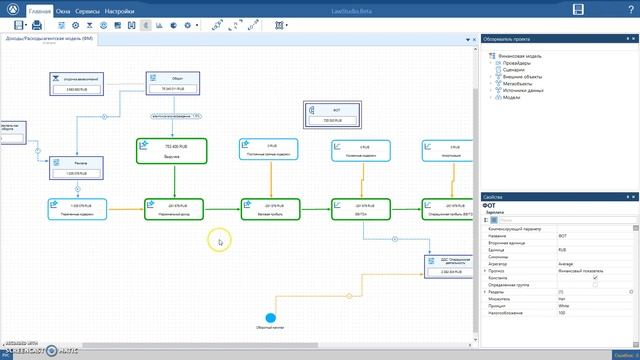640x360 pixels.
Task: Click the fit-to-frame toolbar icon
Action: 279,25
